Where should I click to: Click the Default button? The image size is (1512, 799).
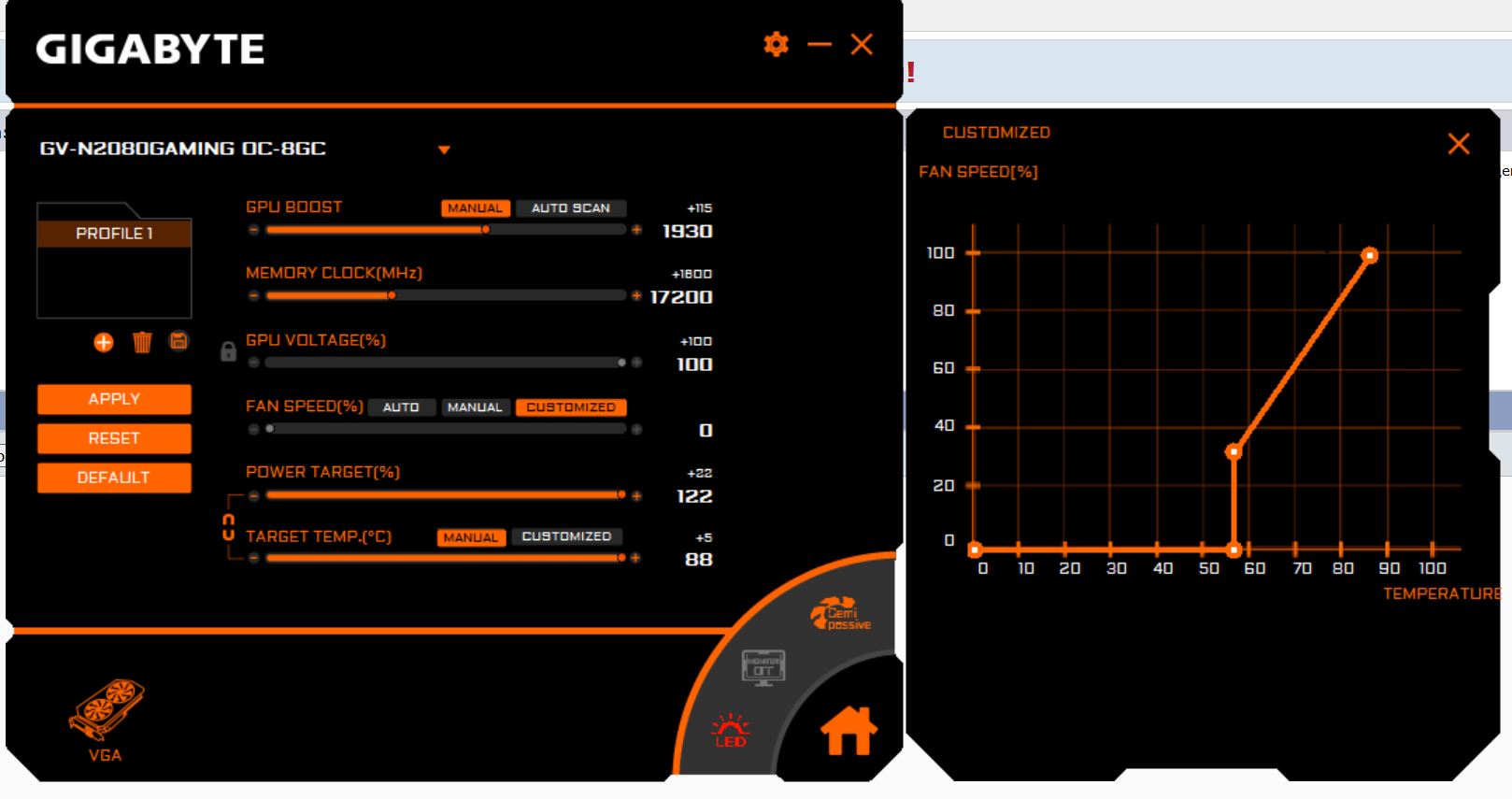(114, 478)
